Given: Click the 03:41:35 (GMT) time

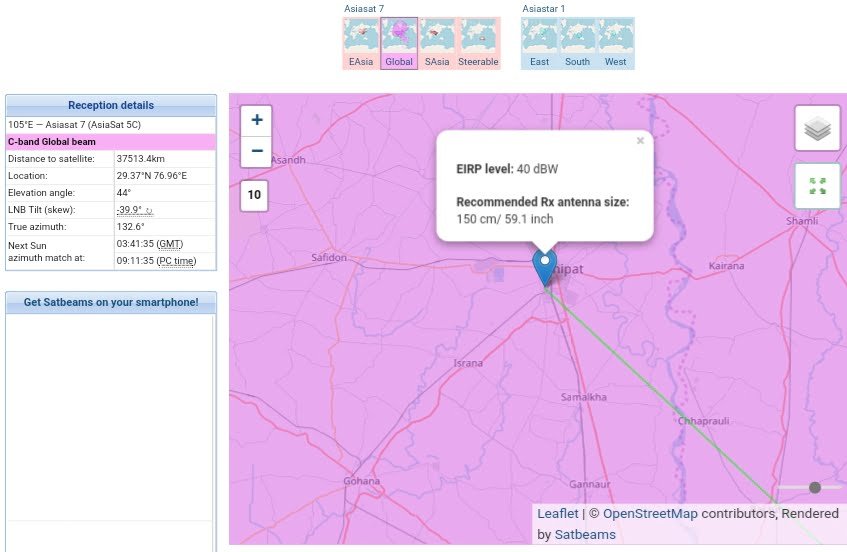Looking at the screenshot, I should (150, 244).
